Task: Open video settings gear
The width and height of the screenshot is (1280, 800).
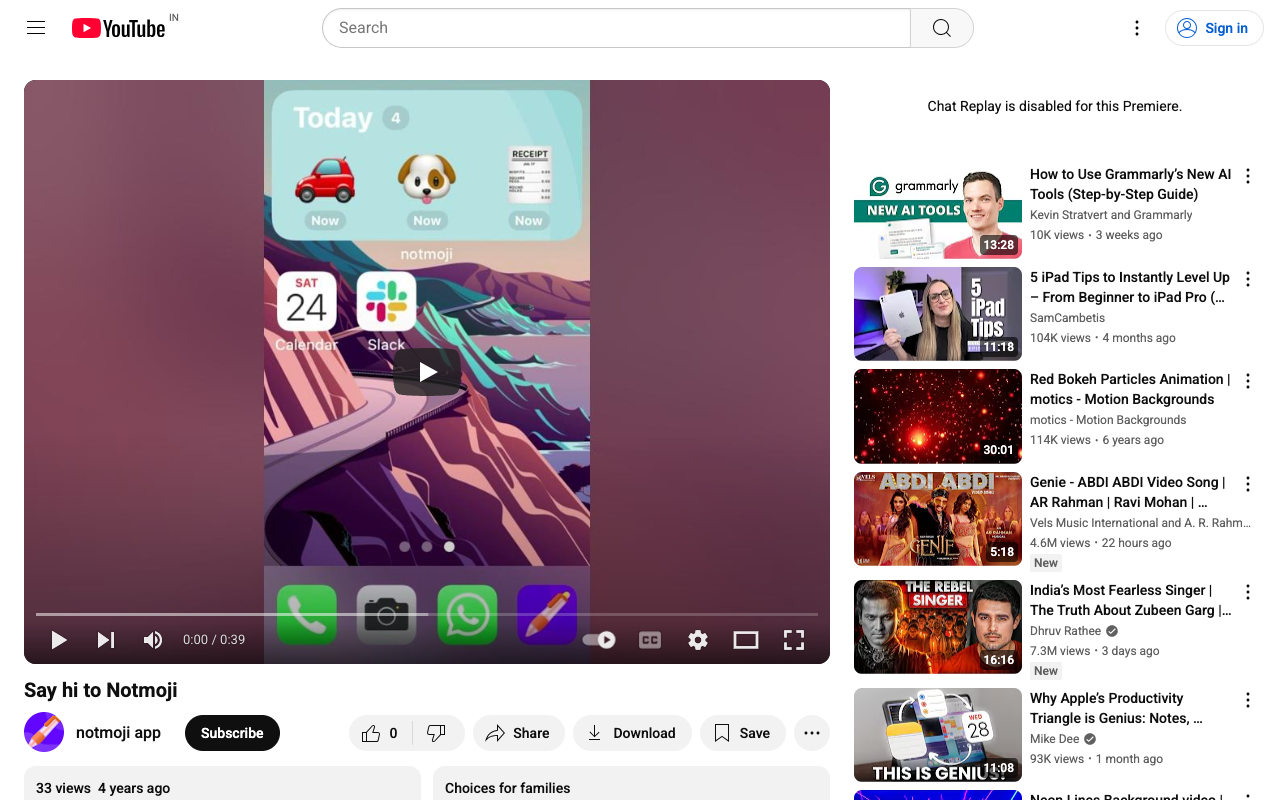Action: click(x=698, y=640)
